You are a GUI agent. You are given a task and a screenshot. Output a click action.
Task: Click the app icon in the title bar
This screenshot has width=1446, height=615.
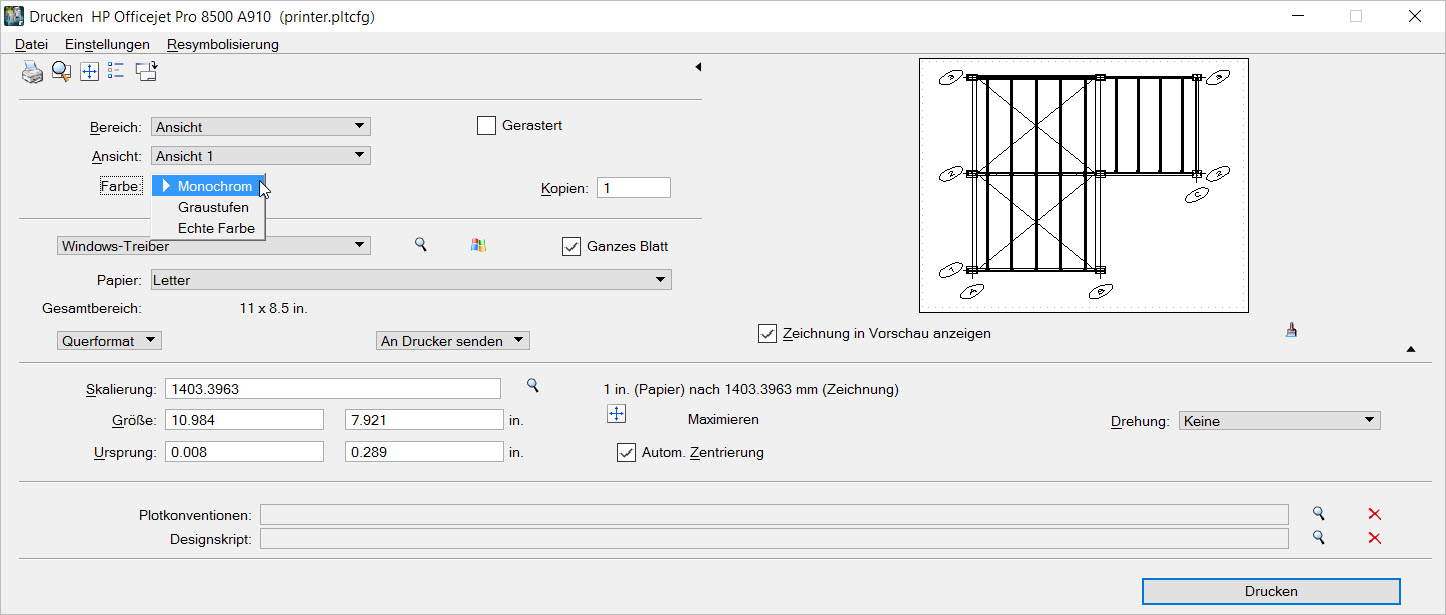tap(15, 16)
